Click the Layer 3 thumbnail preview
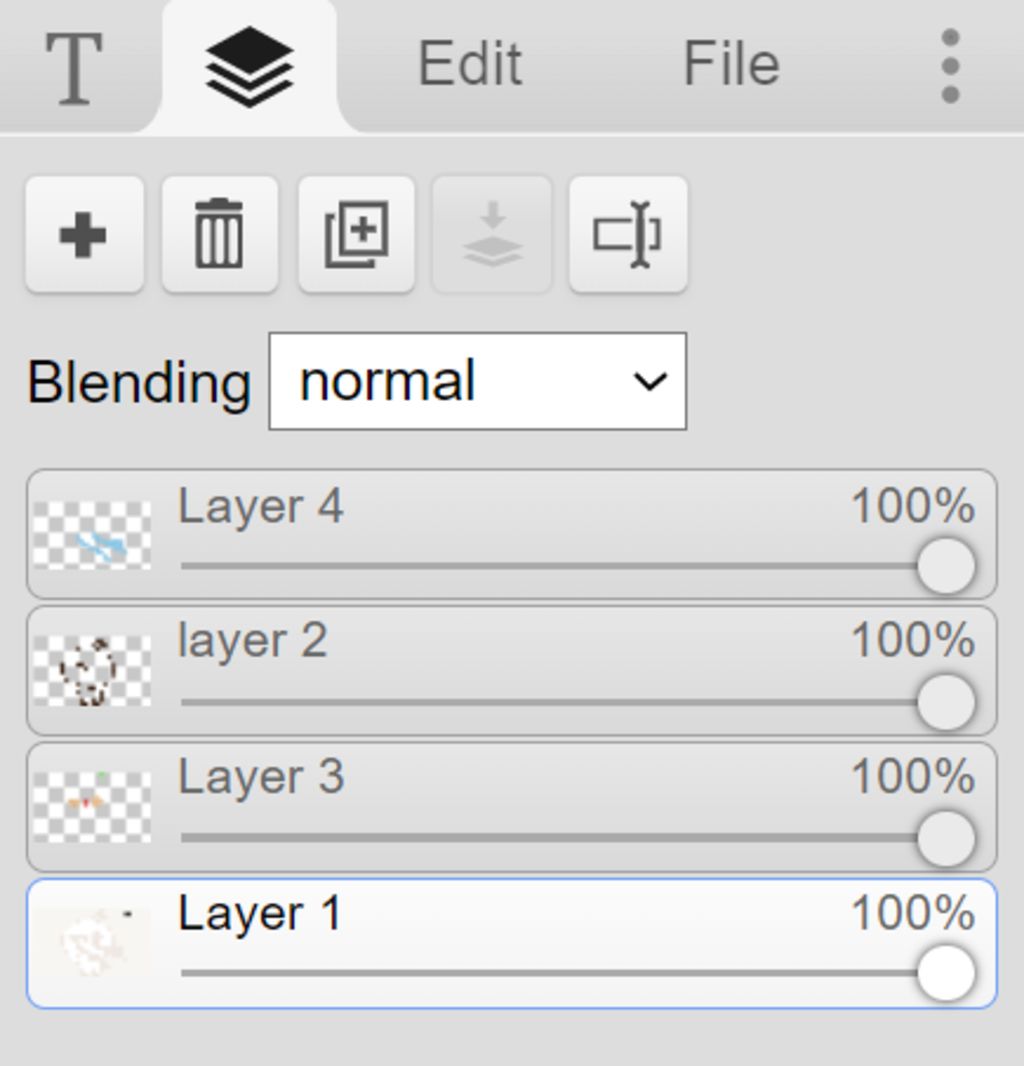This screenshot has width=1024, height=1066. click(x=92, y=806)
